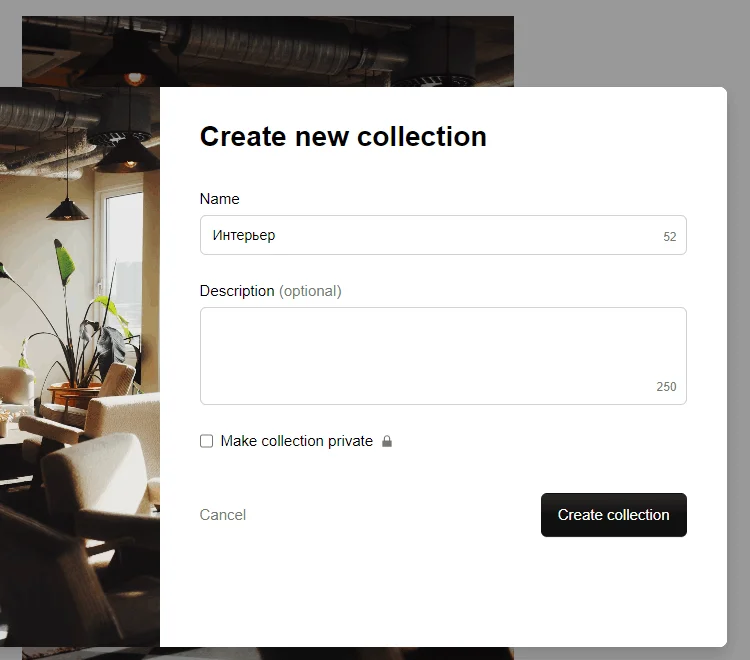
Task: Click the Cancel link
Action: 223,515
